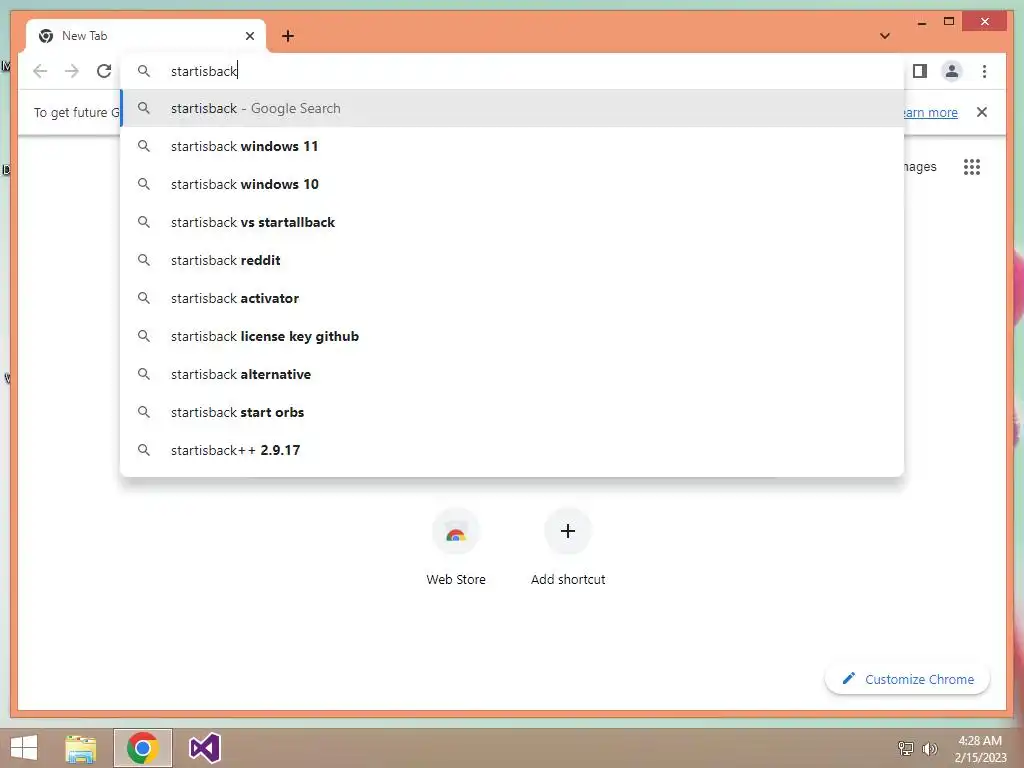Follow the Learn more link
1024x768 pixels.
930,112
